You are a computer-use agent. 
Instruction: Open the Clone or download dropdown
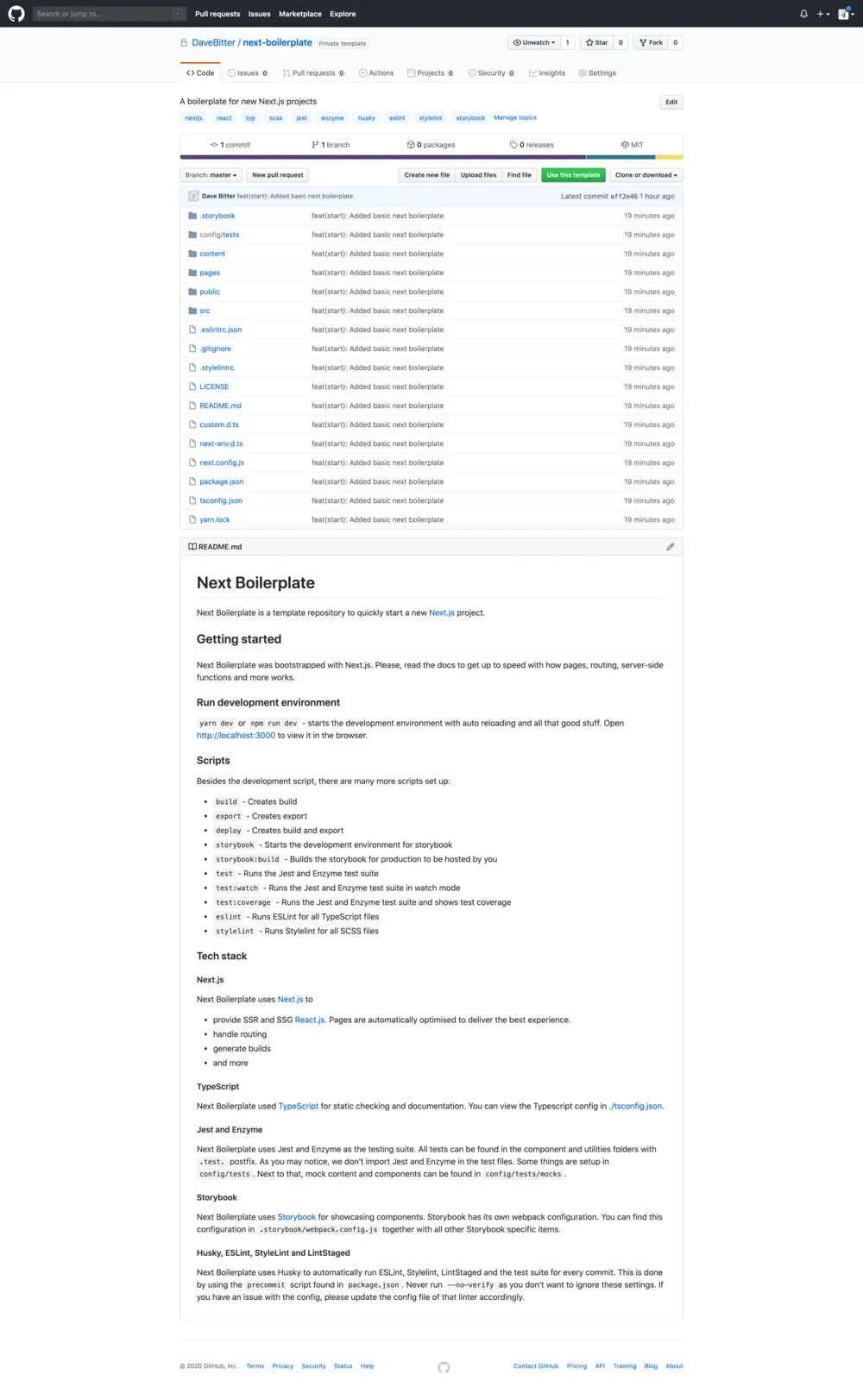point(646,175)
